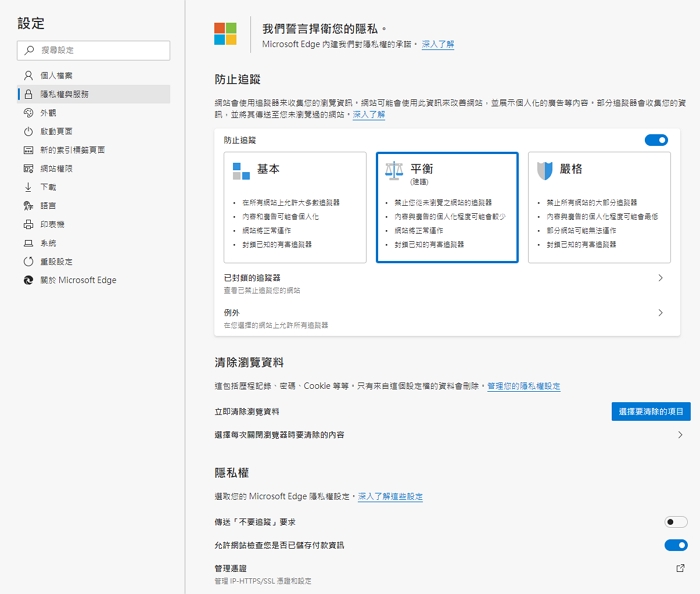Click the Strict (嚴格) shield icon

click(x=545, y=171)
